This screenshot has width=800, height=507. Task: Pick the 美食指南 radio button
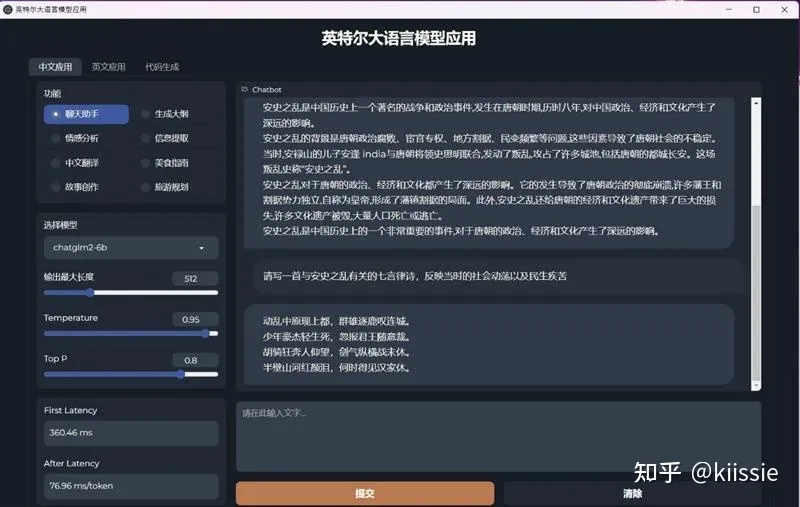pyautogui.click(x=166, y=163)
